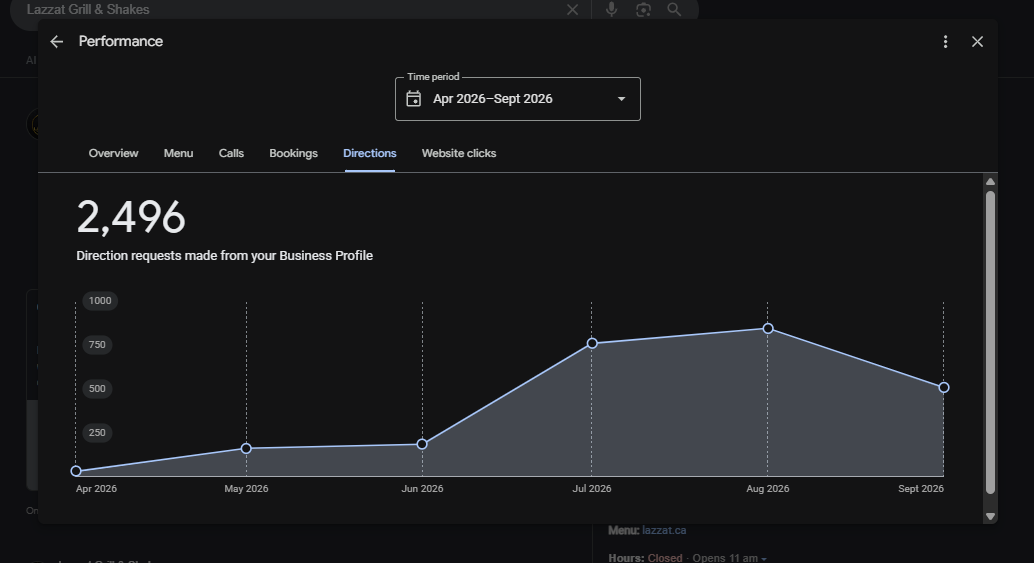The height and width of the screenshot is (563, 1034).
Task: Click the scrollbar down arrow
Action: 990,516
